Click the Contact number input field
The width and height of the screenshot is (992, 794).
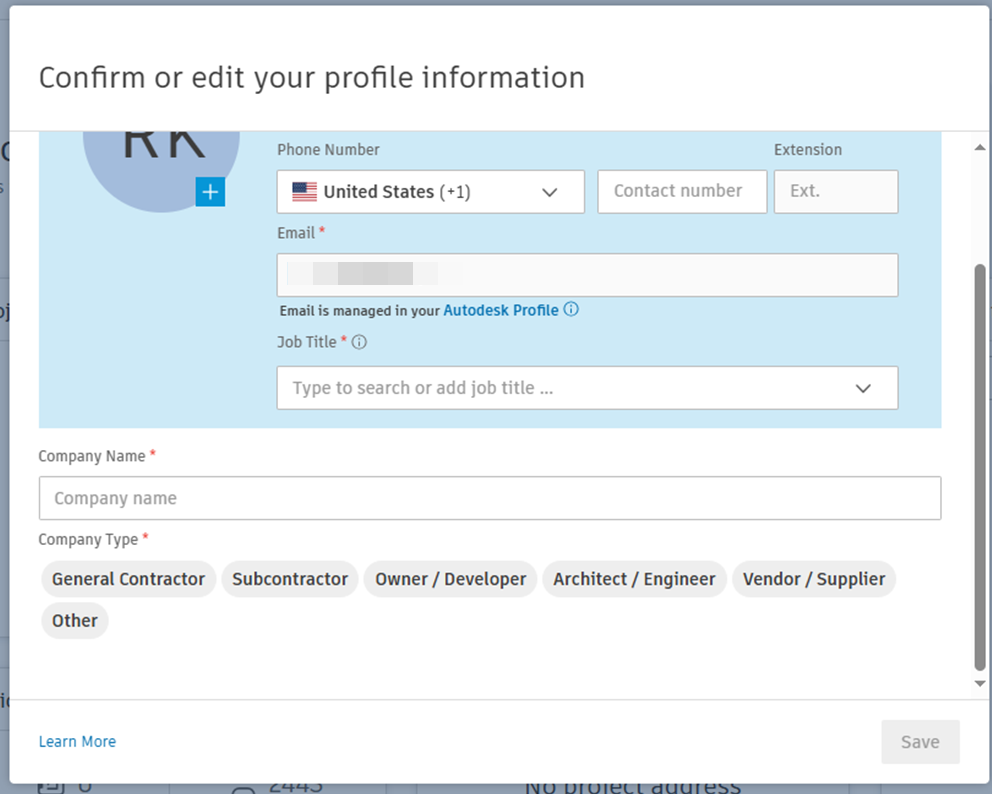[x=682, y=191]
